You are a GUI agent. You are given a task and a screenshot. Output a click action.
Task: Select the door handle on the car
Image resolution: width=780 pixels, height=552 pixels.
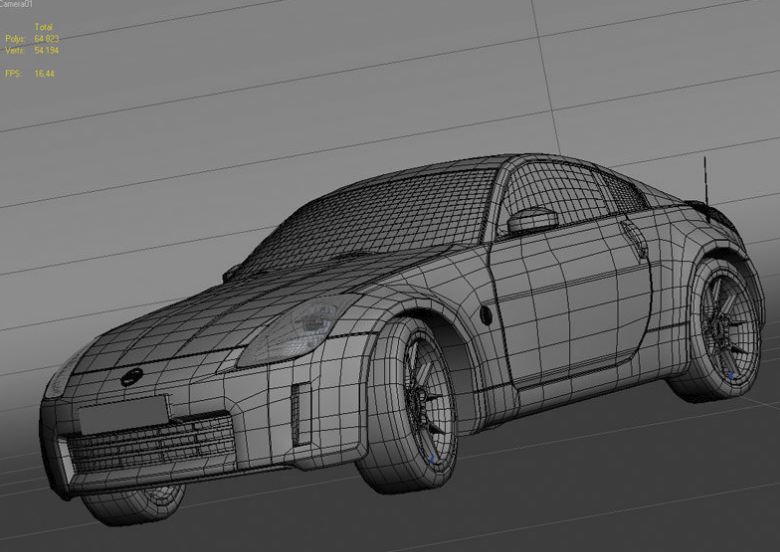pos(635,238)
